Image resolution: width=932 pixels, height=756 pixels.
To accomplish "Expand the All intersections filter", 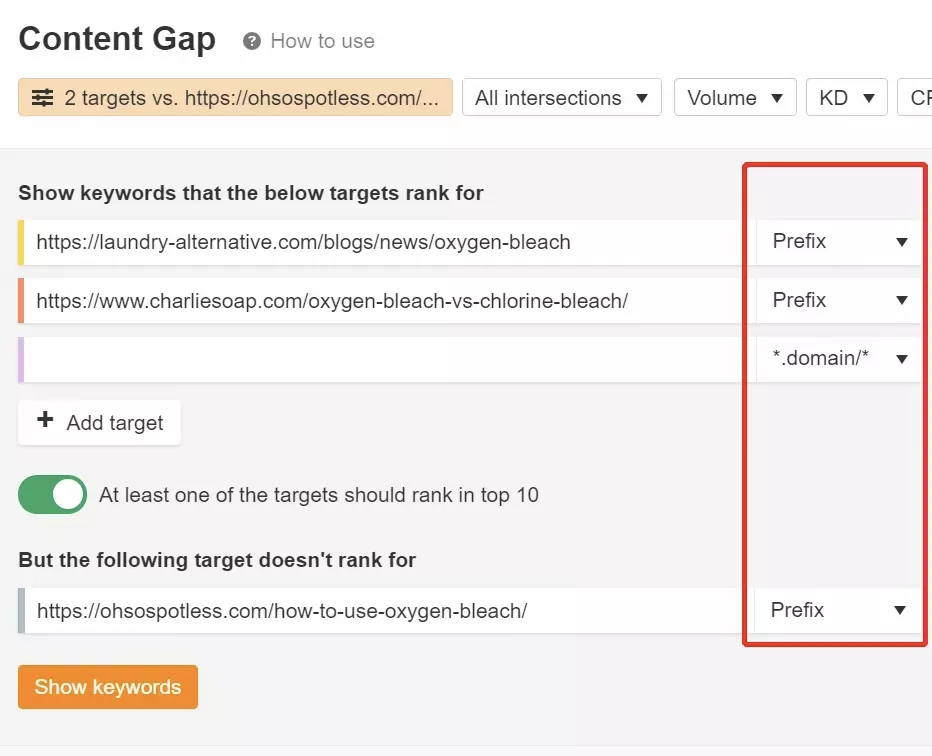I will coord(562,97).
